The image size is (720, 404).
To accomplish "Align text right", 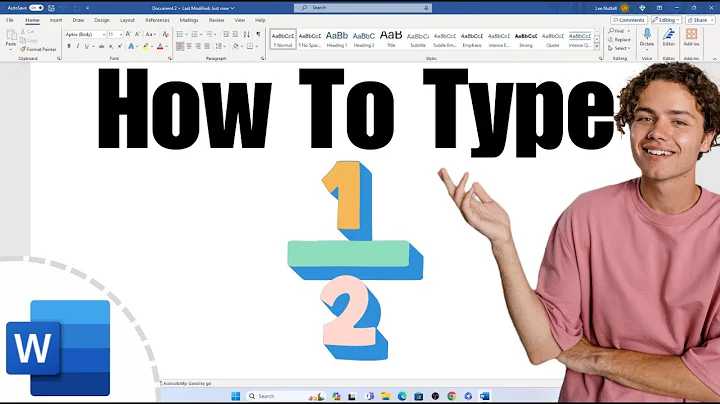I will click(198, 46).
